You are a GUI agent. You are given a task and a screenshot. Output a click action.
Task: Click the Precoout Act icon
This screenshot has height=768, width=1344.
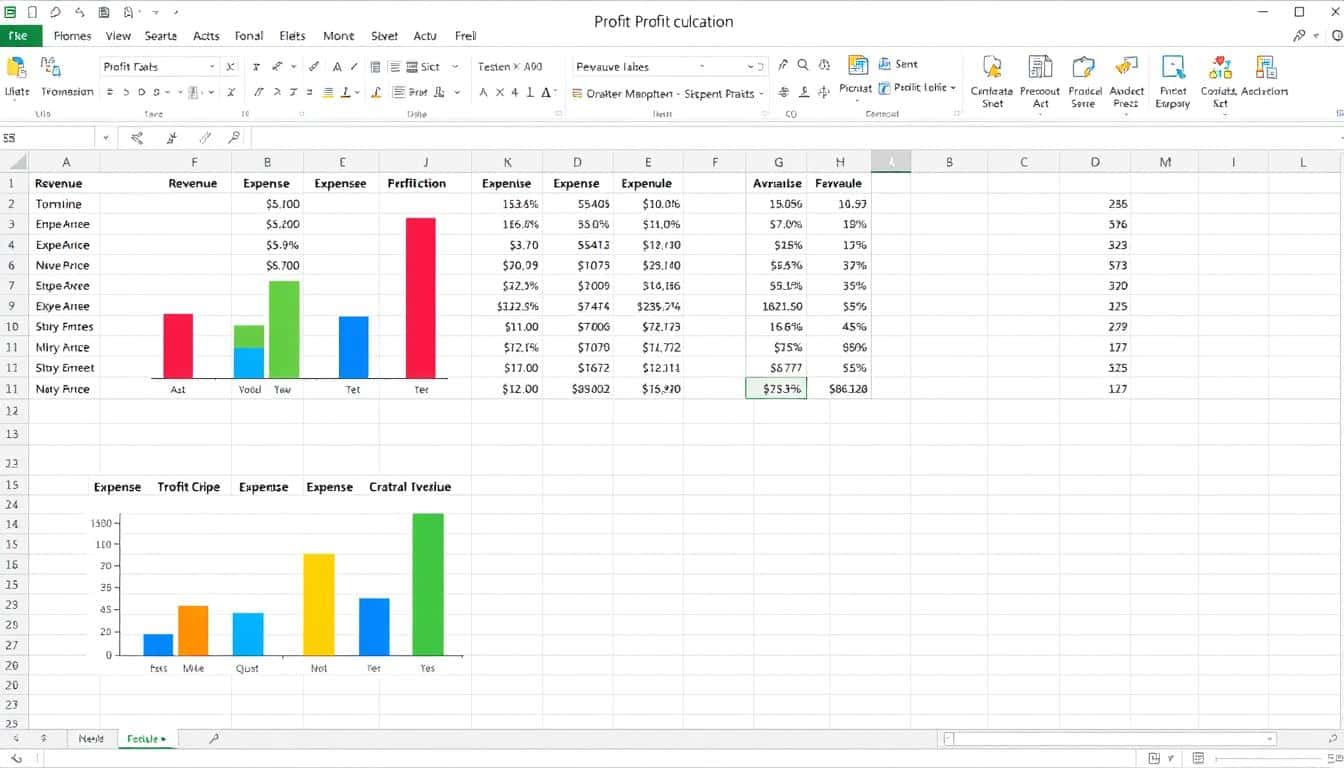(x=1040, y=67)
